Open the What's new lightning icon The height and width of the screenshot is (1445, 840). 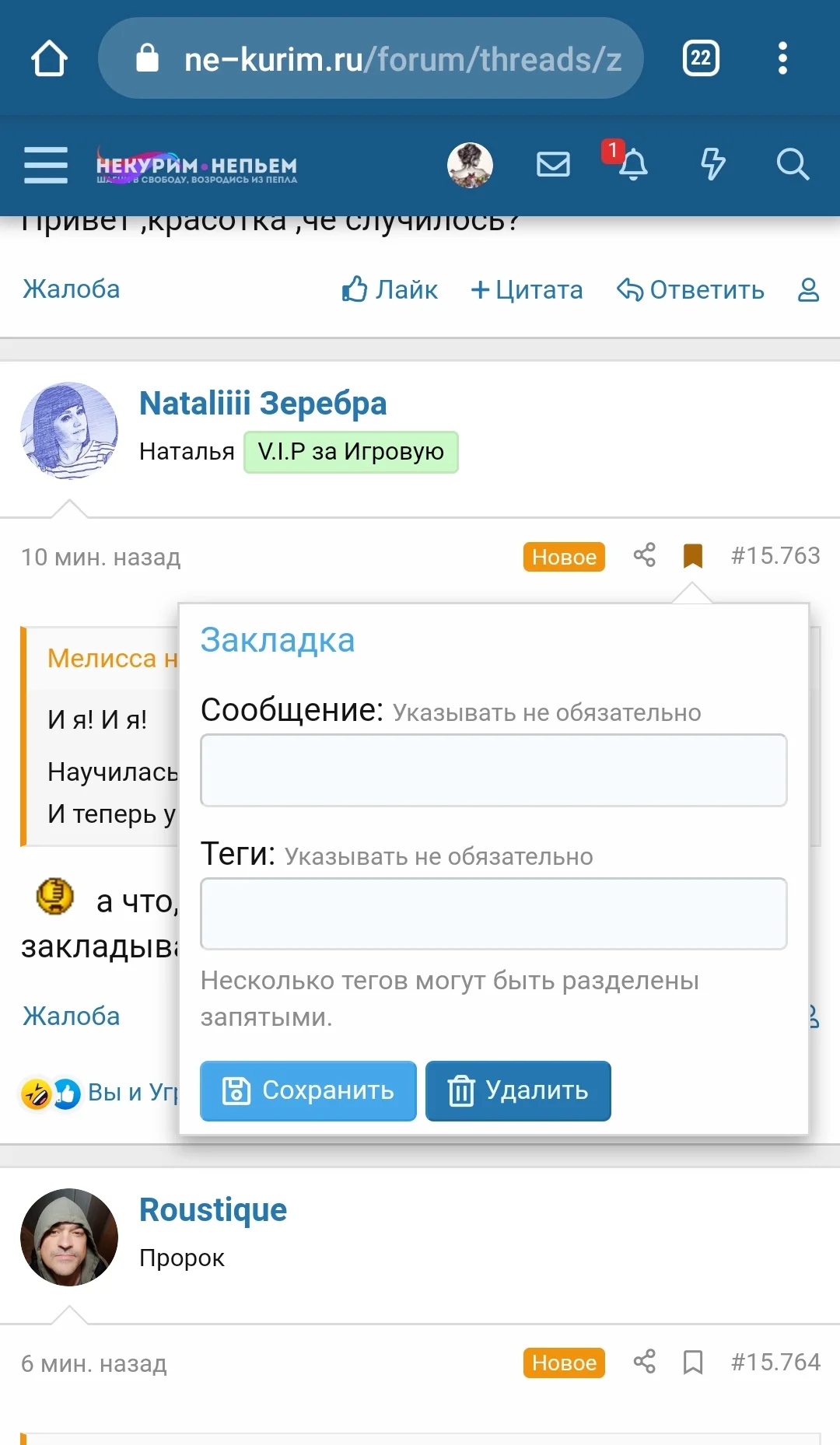click(x=712, y=164)
